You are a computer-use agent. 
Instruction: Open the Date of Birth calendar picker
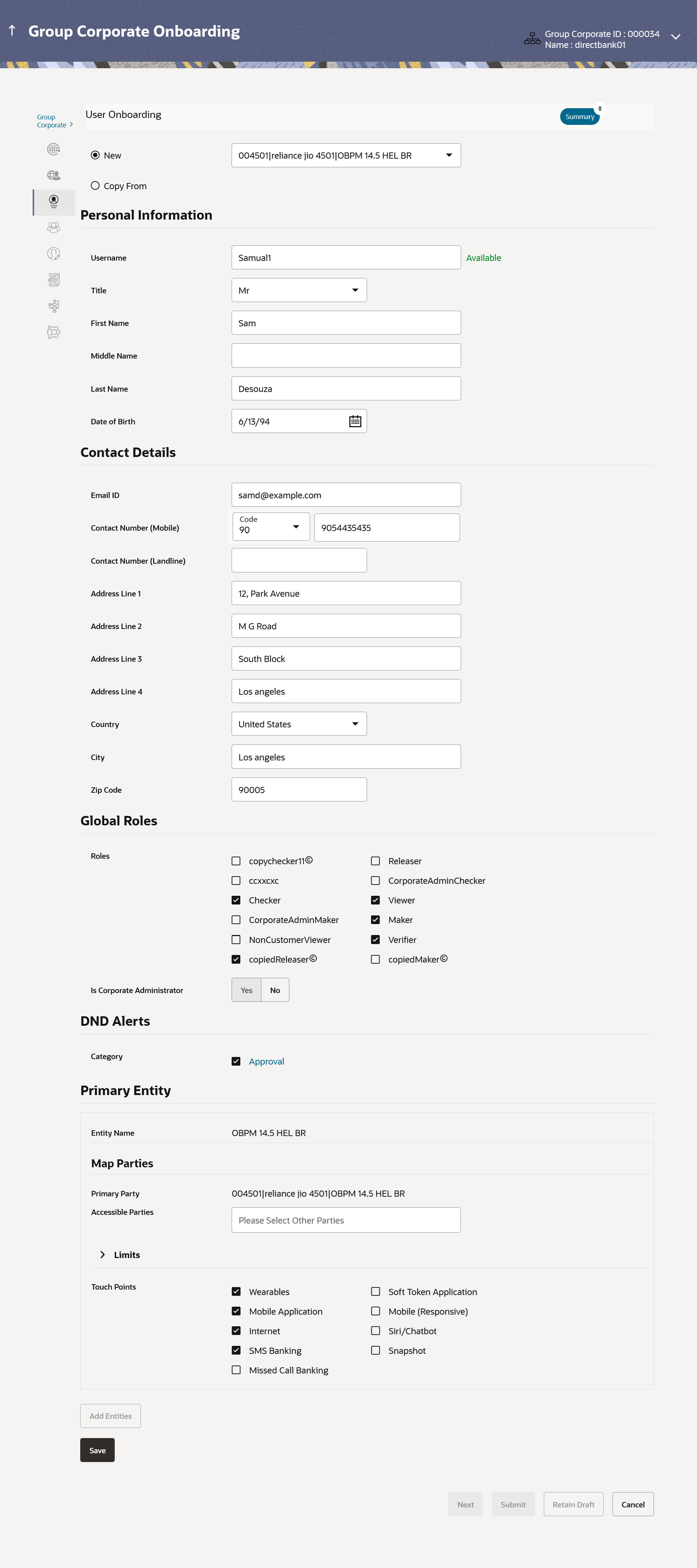[x=355, y=421]
